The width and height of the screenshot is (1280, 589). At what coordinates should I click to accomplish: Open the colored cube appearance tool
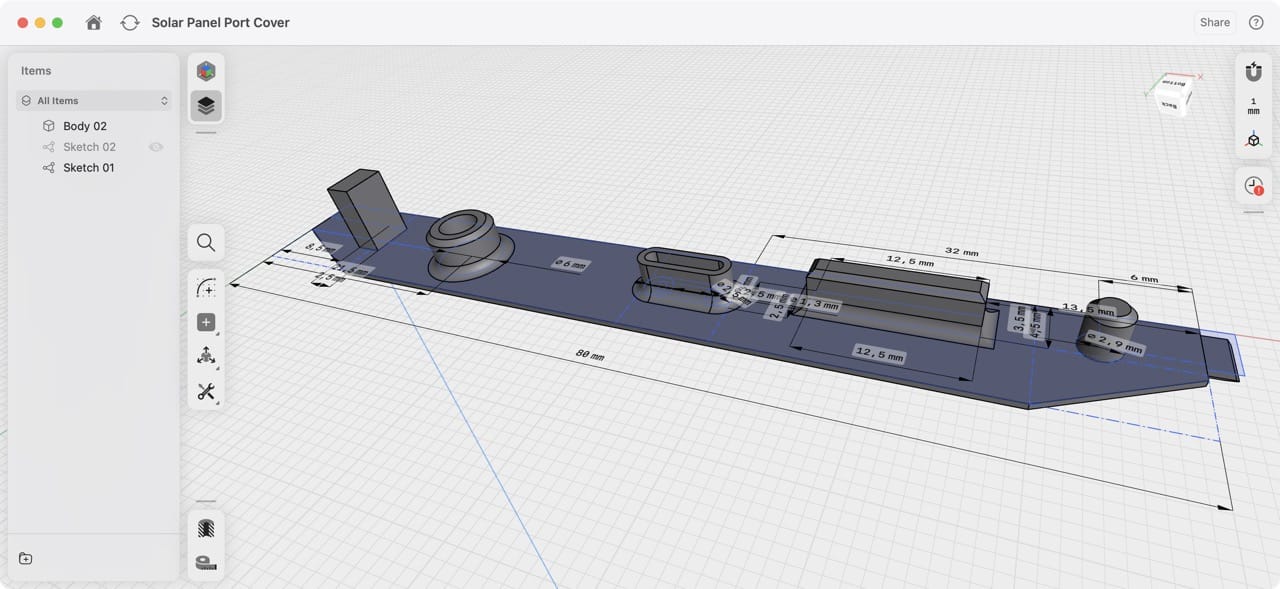click(206, 71)
